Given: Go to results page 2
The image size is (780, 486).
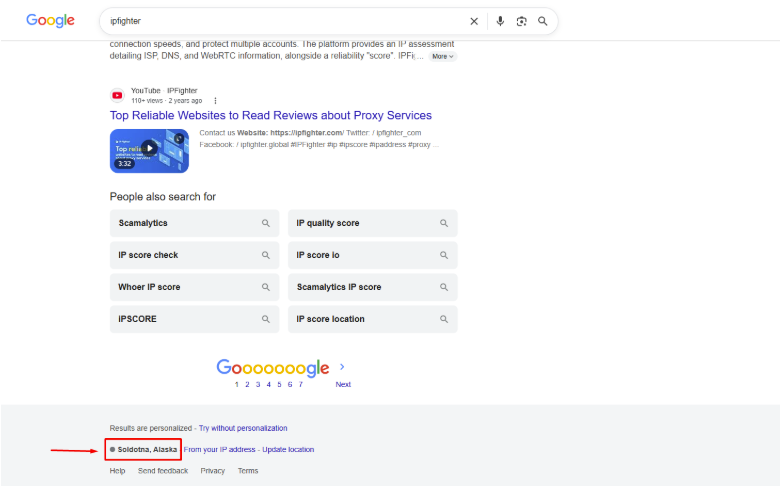Looking at the screenshot, I should (x=247, y=384).
